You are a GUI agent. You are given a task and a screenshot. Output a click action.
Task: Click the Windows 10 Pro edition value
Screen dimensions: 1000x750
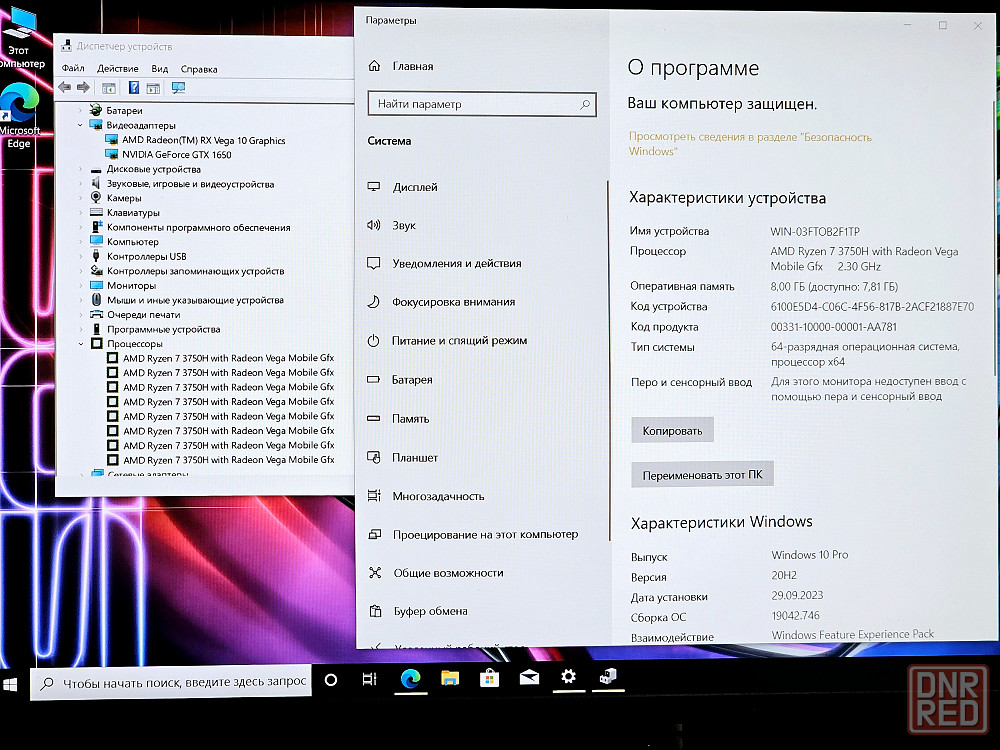810,555
